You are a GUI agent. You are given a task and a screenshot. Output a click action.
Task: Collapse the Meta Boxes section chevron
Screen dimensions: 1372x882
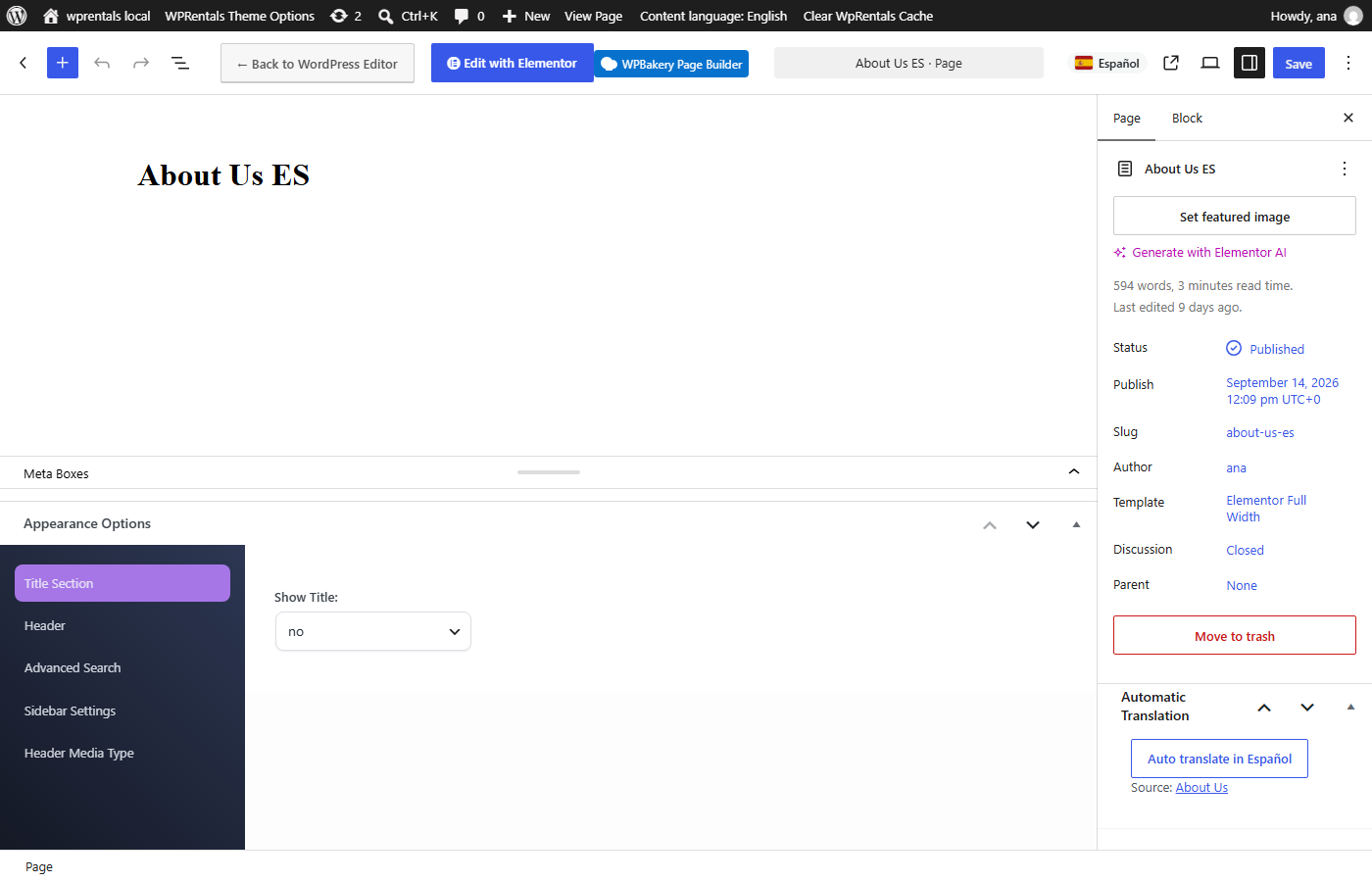(1074, 472)
